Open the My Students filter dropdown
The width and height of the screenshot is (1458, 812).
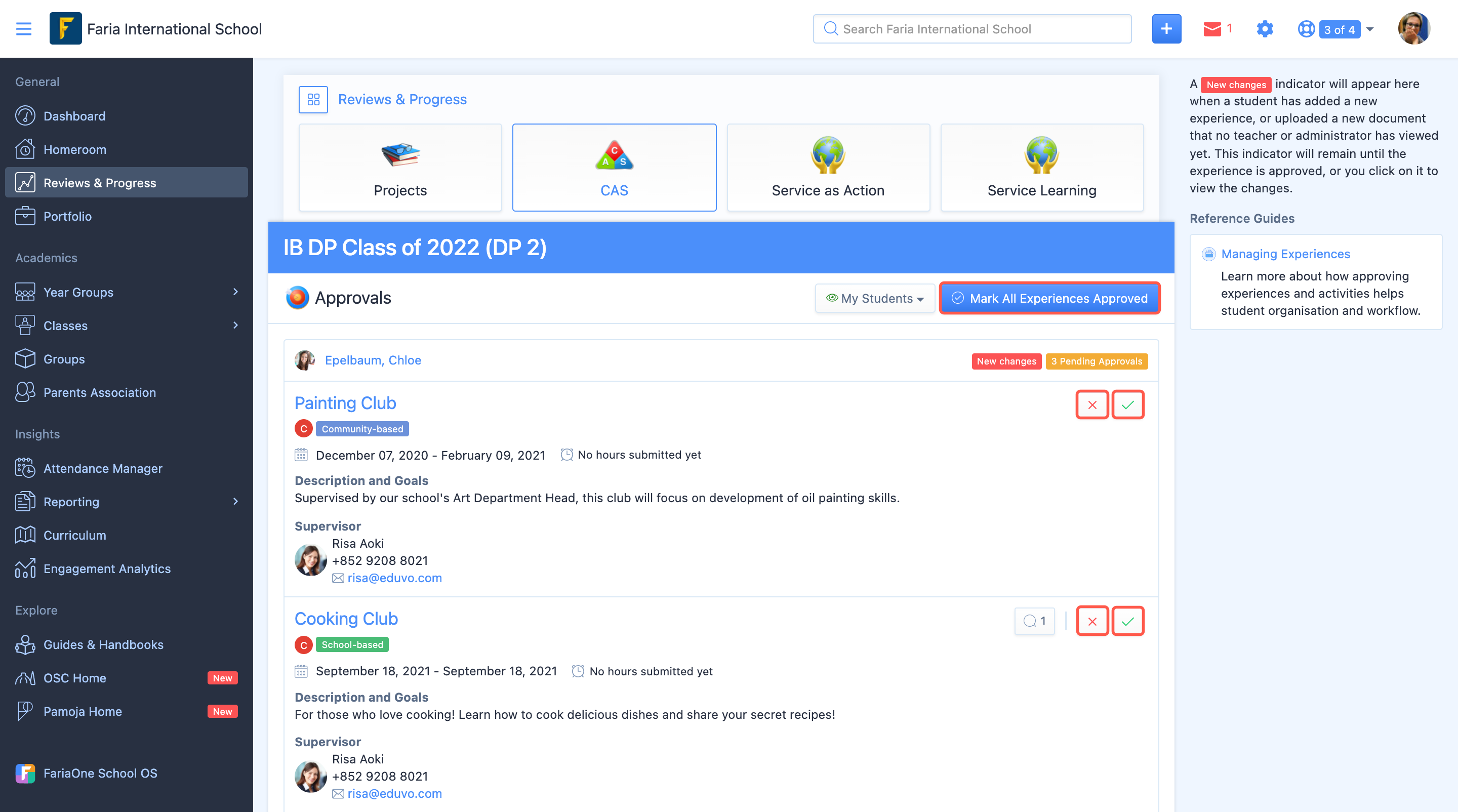[874, 298]
